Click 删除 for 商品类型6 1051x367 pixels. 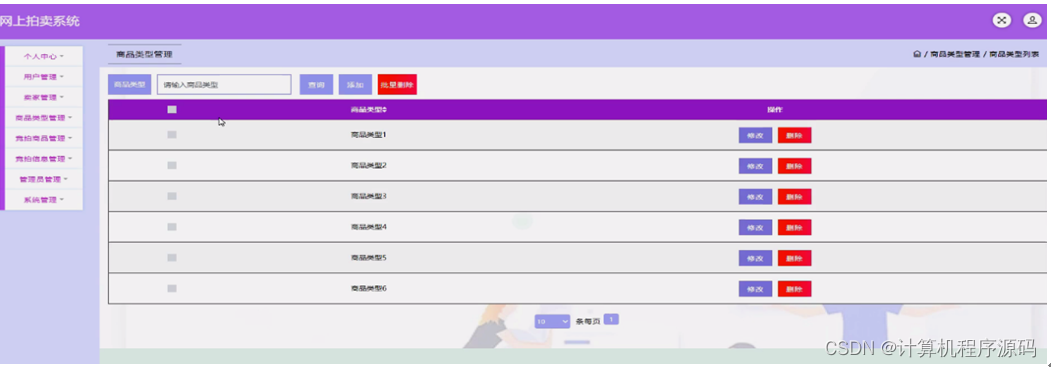click(x=794, y=289)
